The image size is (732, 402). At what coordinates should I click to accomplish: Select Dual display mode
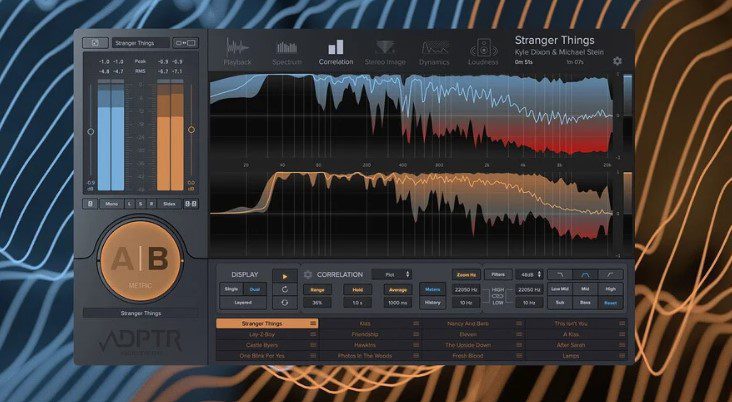click(x=255, y=289)
